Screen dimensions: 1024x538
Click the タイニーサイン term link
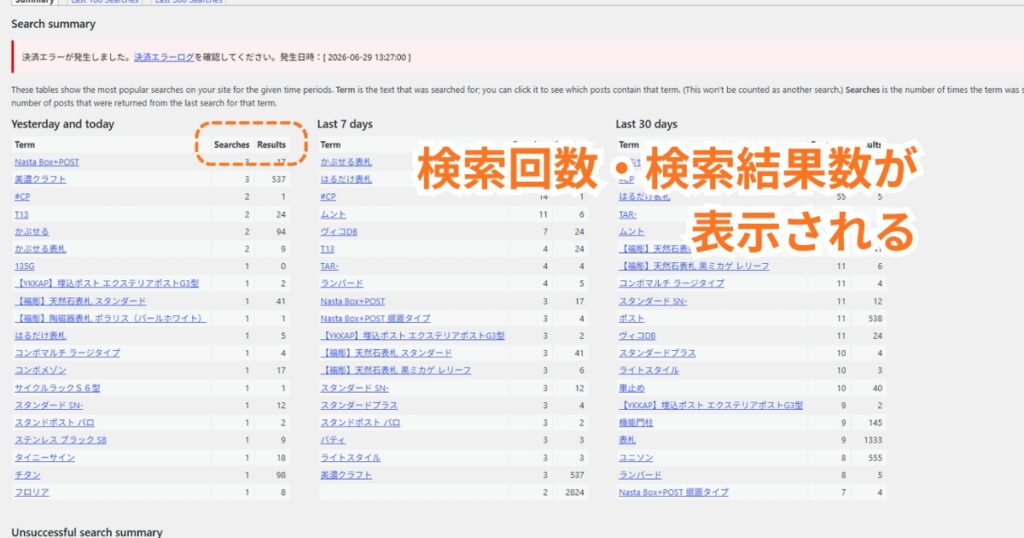point(44,458)
